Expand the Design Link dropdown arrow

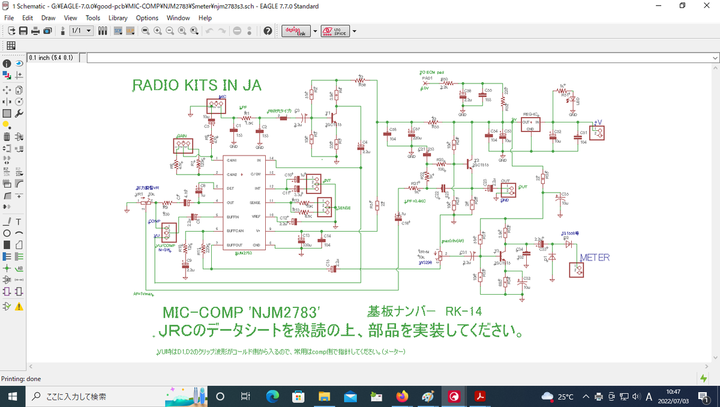coord(315,31)
